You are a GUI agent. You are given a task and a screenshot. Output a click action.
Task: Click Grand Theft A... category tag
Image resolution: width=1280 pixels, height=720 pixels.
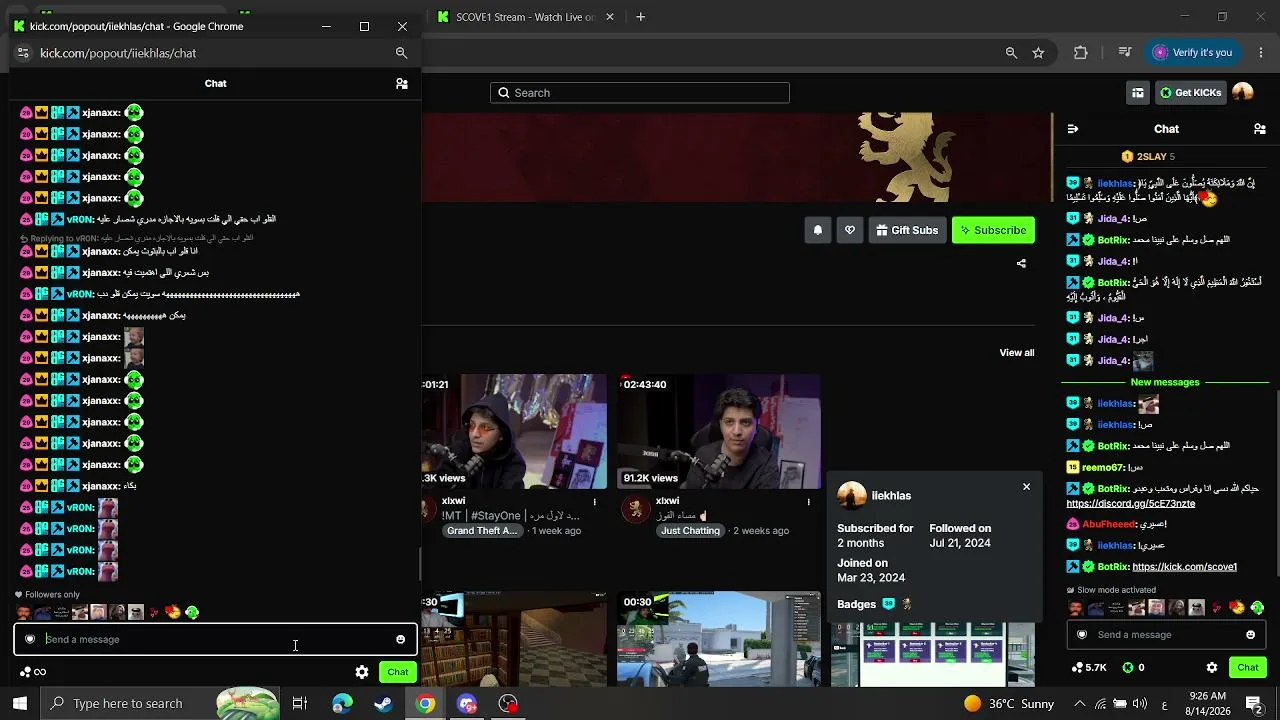[482, 531]
